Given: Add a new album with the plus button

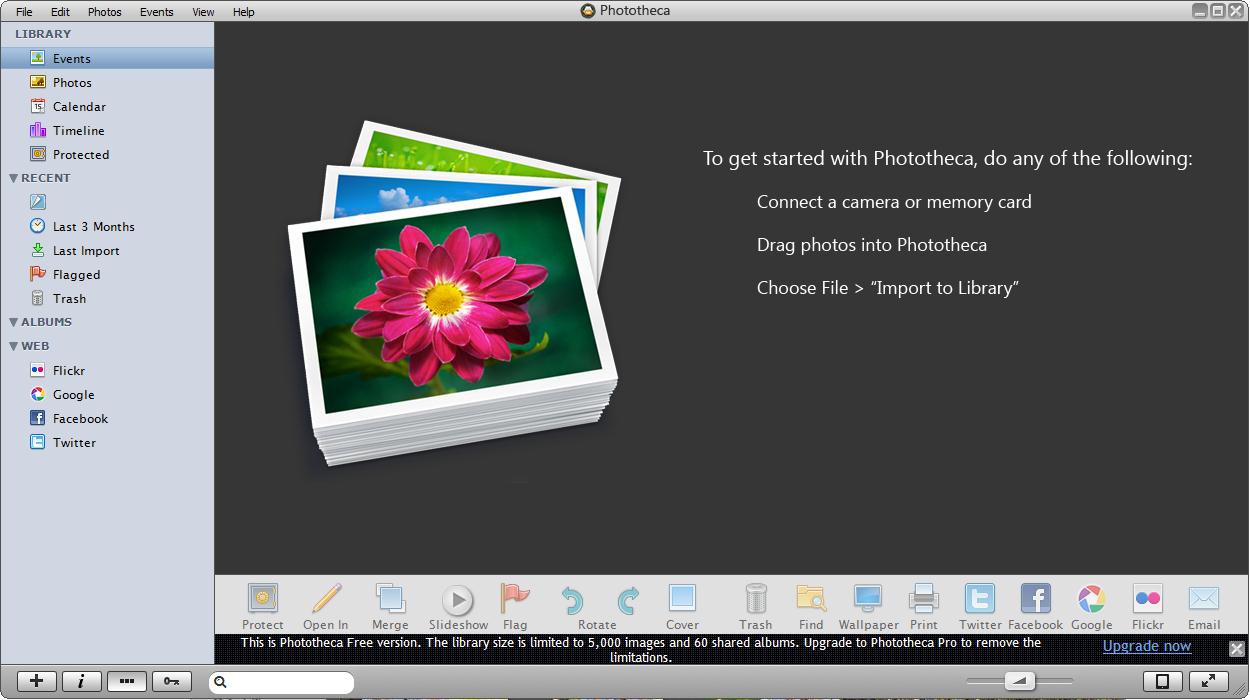Looking at the screenshot, I should (x=36, y=681).
